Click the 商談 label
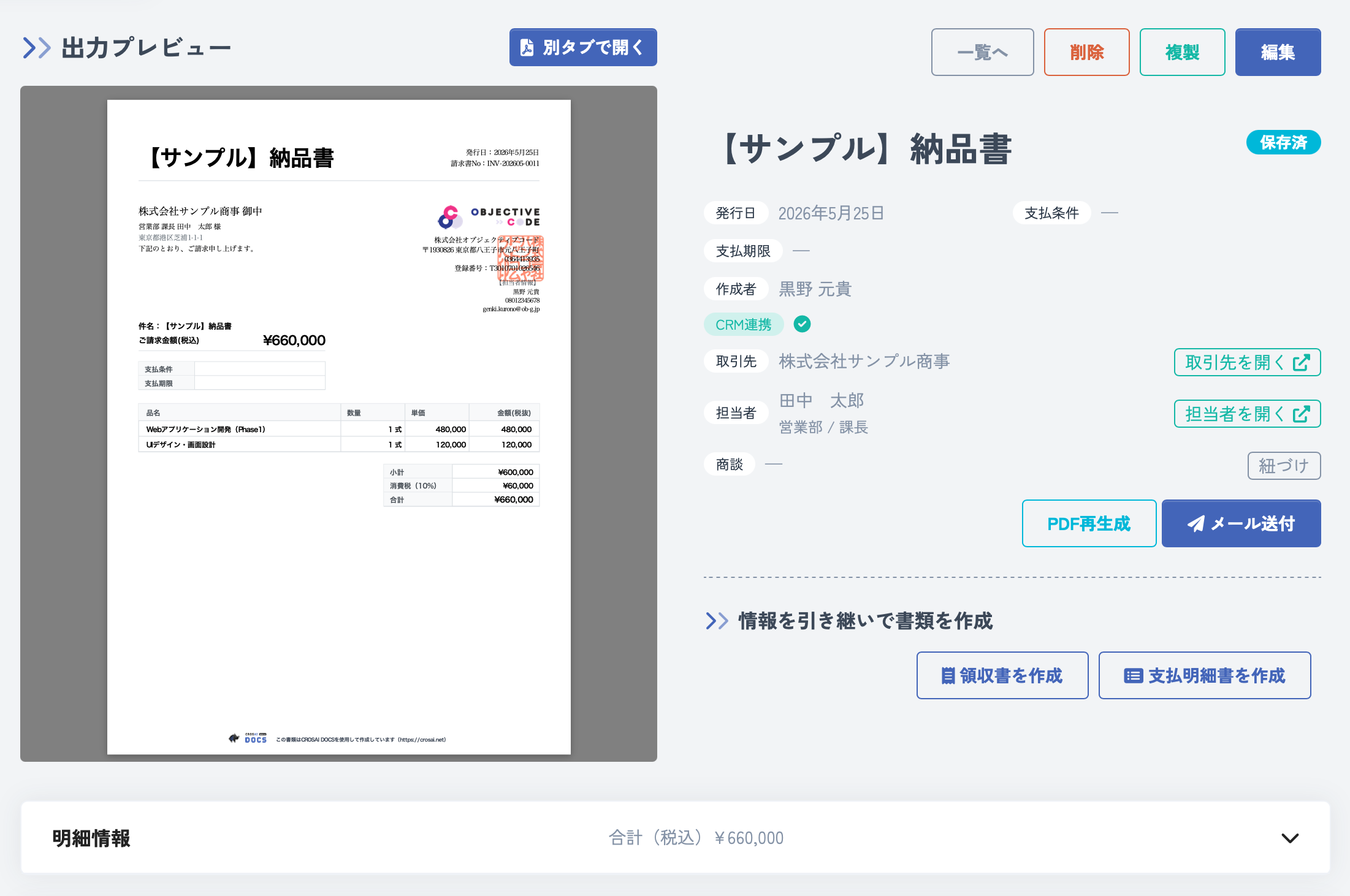 730,465
